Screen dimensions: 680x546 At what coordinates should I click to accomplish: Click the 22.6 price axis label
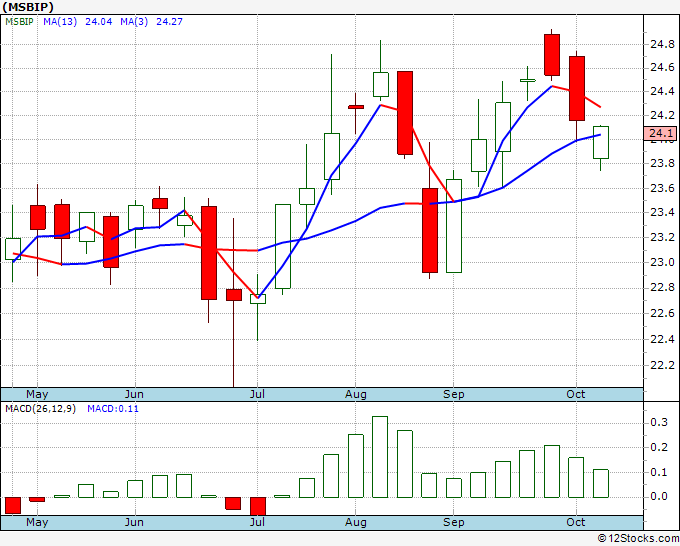[x=662, y=313]
